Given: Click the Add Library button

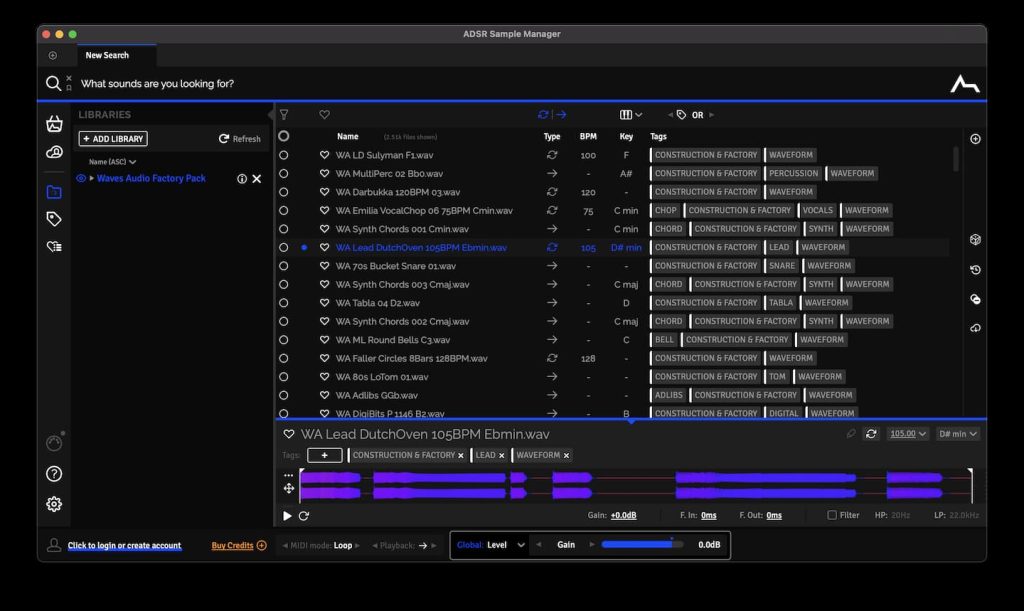Looking at the screenshot, I should click(113, 139).
